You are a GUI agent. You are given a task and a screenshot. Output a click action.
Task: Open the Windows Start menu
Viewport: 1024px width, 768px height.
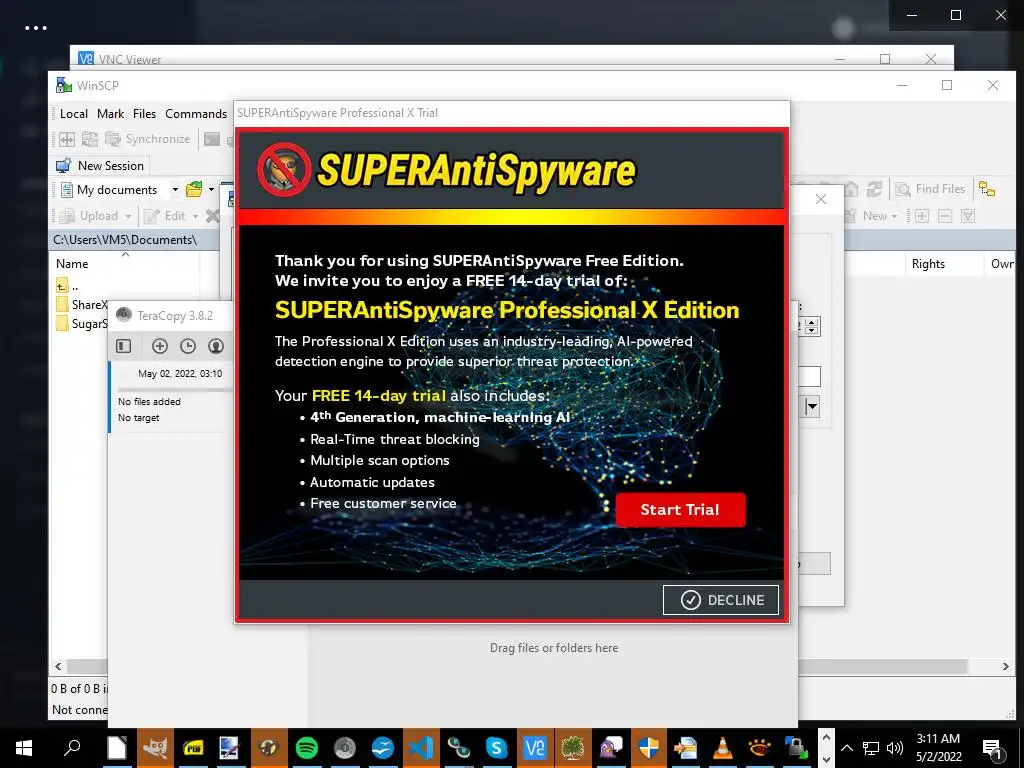[x=24, y=748]
